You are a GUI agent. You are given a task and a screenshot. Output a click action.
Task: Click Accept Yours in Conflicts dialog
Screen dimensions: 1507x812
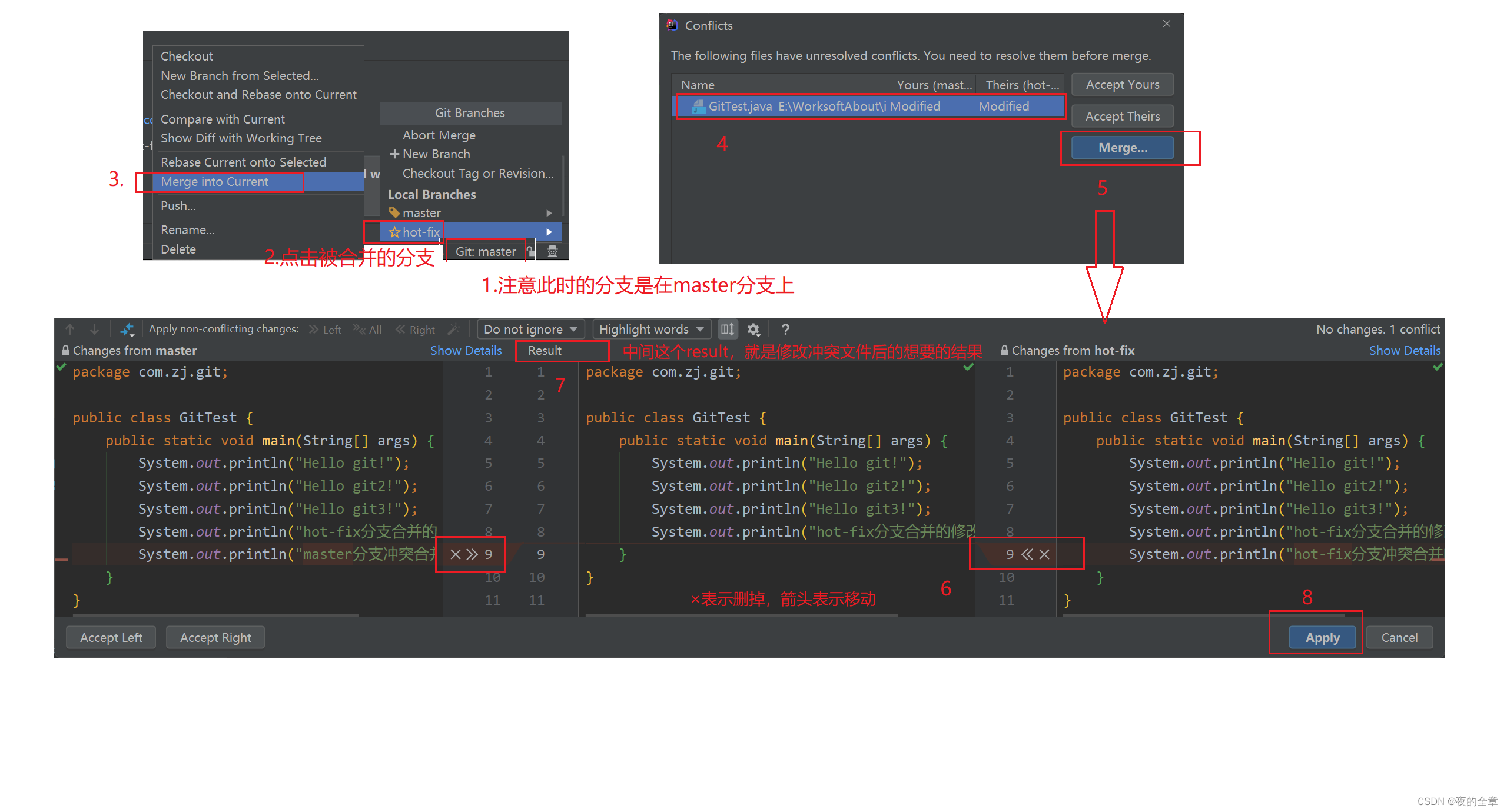pos(1122,84)
